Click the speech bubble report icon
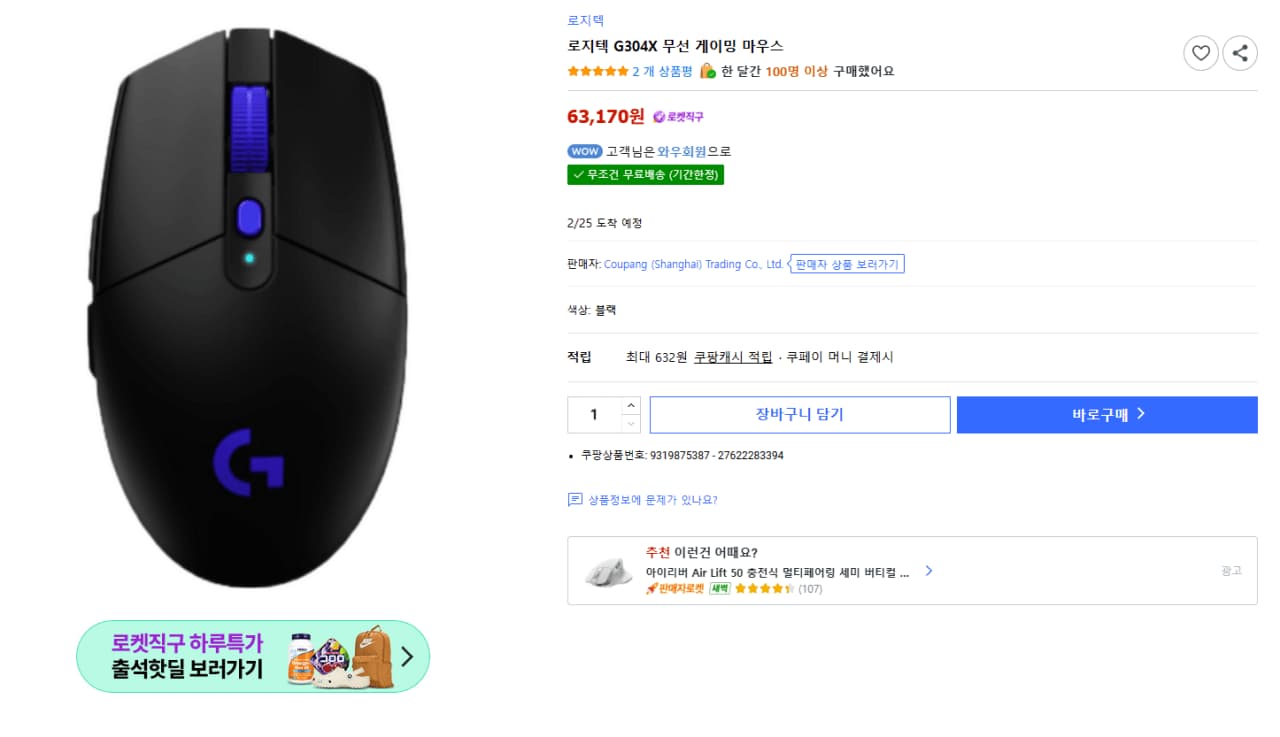Screen dimensions: 1280x737 tap(574, 498)
